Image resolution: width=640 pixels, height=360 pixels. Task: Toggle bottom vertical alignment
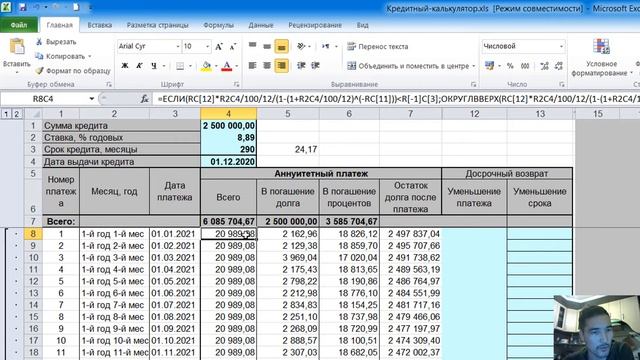(281, 46)
